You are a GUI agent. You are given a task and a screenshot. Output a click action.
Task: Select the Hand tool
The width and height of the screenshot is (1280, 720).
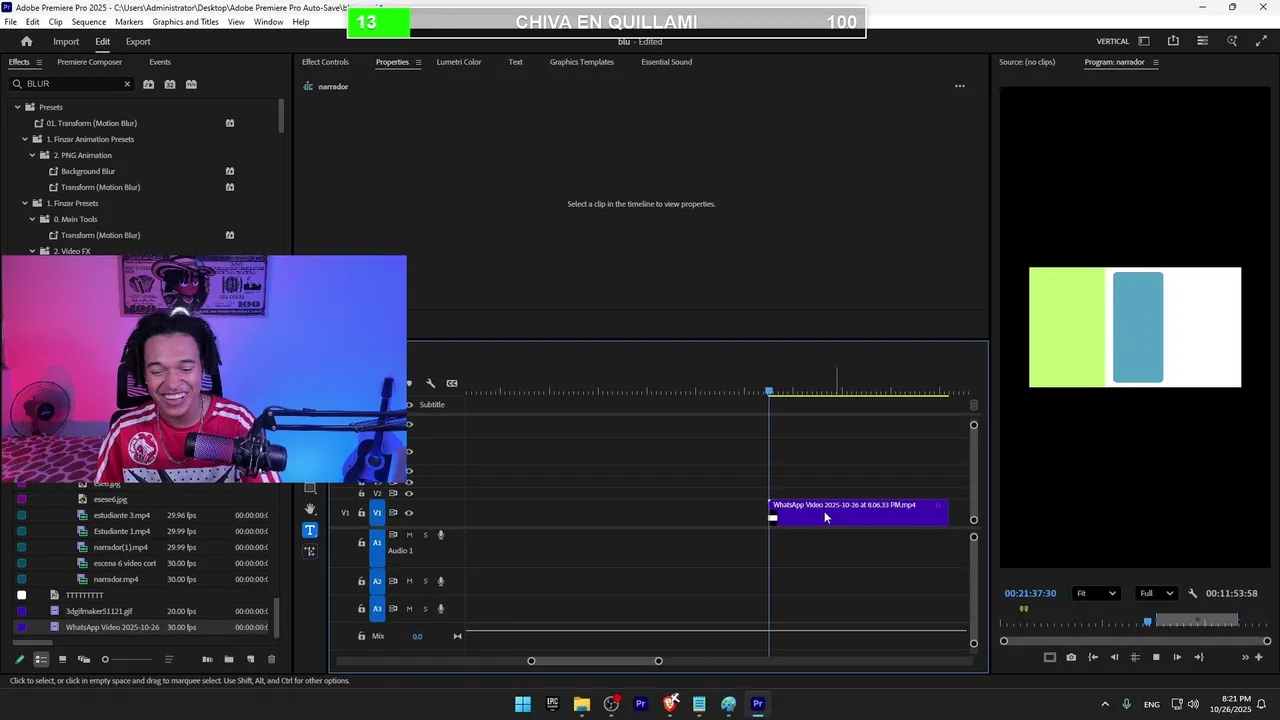[x=310, y=509]
